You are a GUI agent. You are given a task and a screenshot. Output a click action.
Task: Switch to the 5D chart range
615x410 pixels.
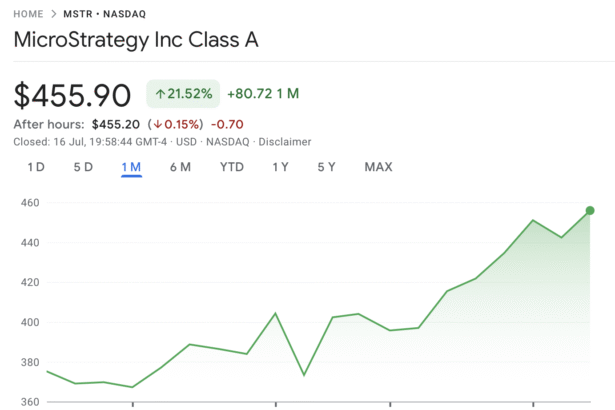83,167
